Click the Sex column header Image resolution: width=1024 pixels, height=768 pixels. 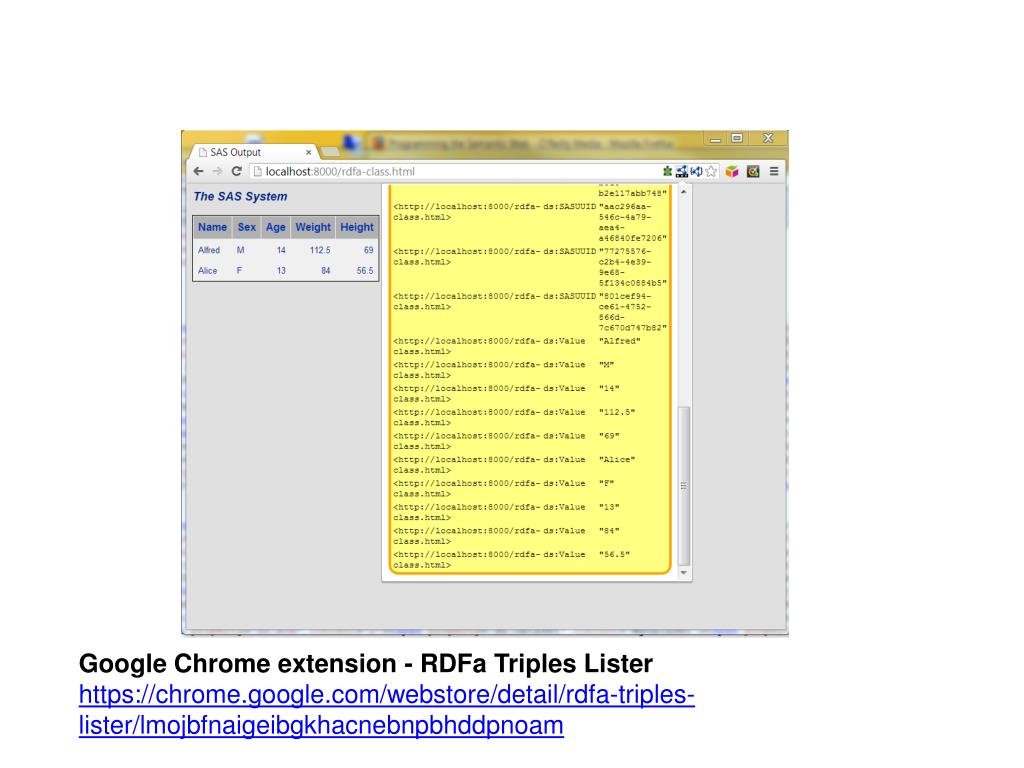pos(246,227)
